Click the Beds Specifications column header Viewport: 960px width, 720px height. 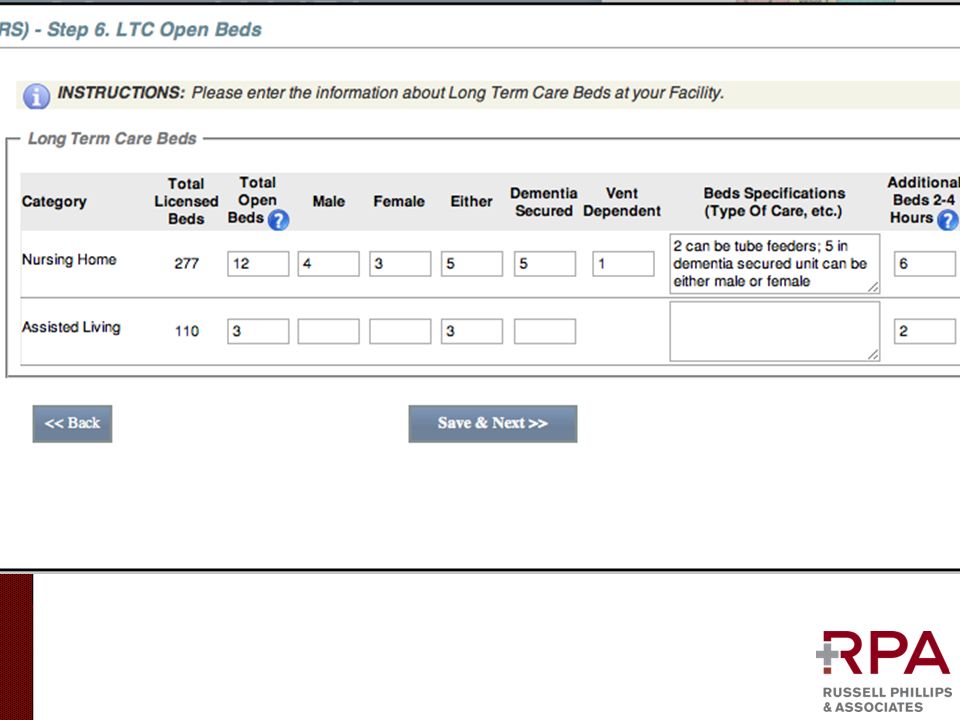(x=774, y=202)
